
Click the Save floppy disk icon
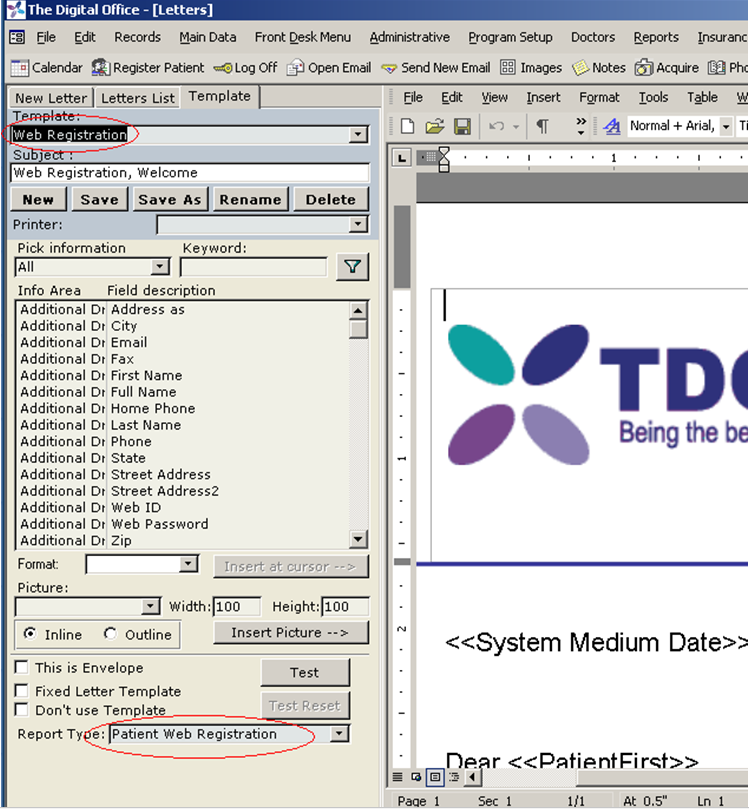pyautogui.click(x=462, y=126)
